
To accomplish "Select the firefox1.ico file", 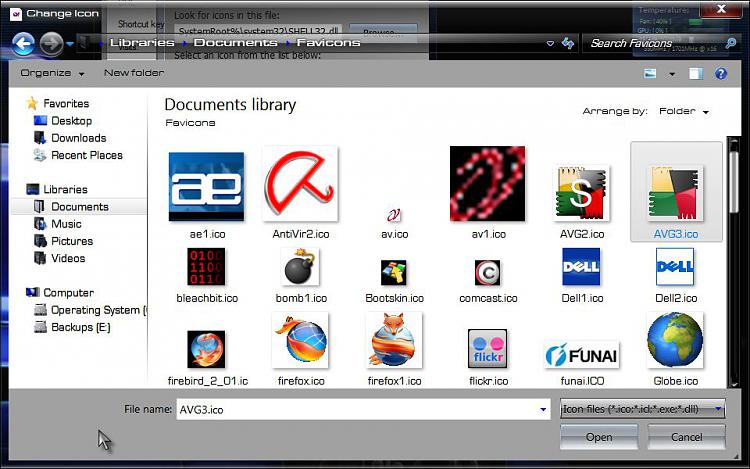I will coord(394,349).
